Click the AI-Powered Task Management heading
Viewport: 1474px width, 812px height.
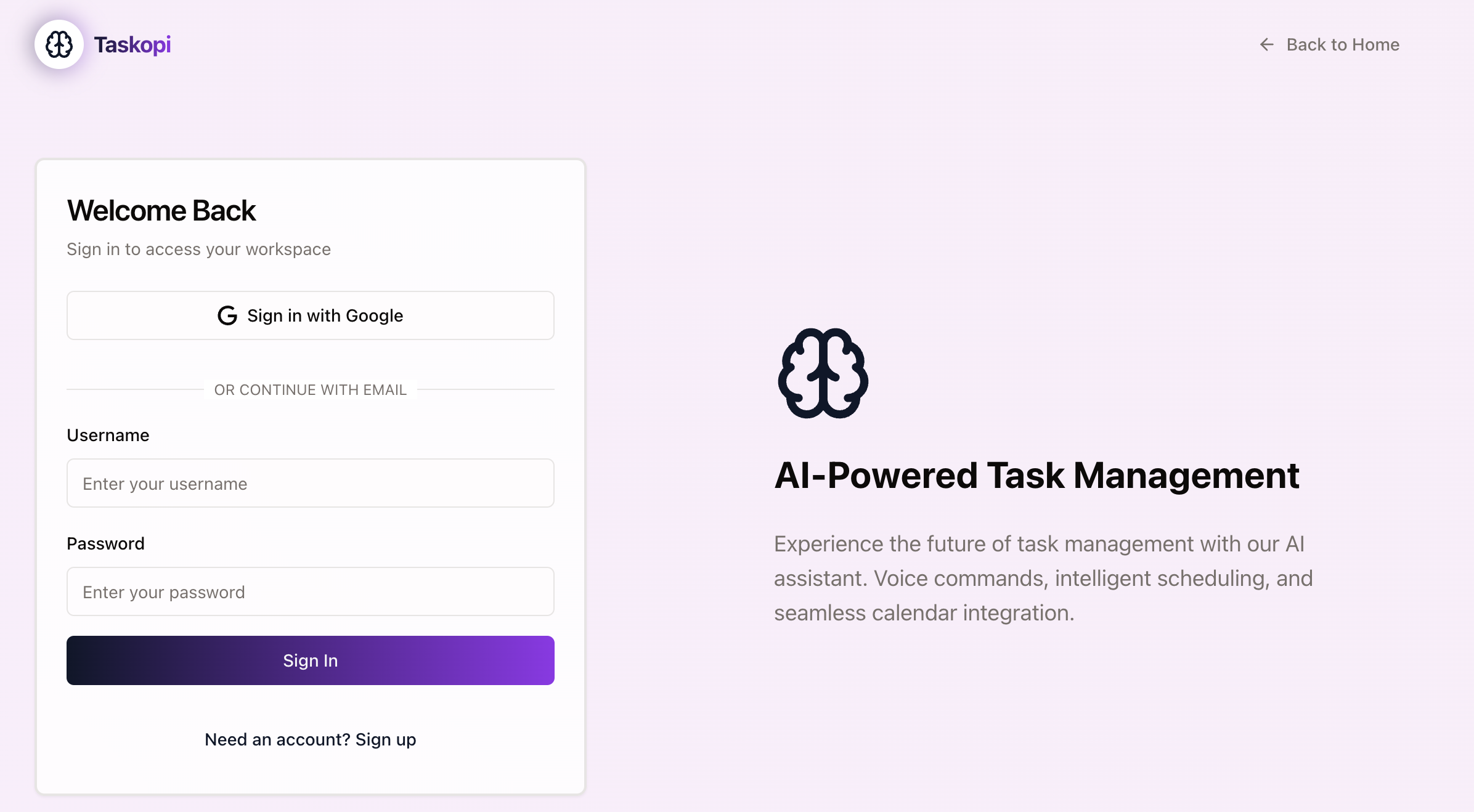click(1036, 476)
